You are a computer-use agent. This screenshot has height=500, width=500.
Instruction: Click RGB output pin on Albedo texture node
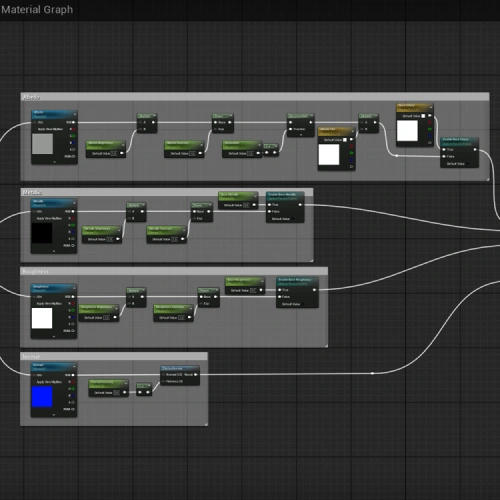point(74,122)
